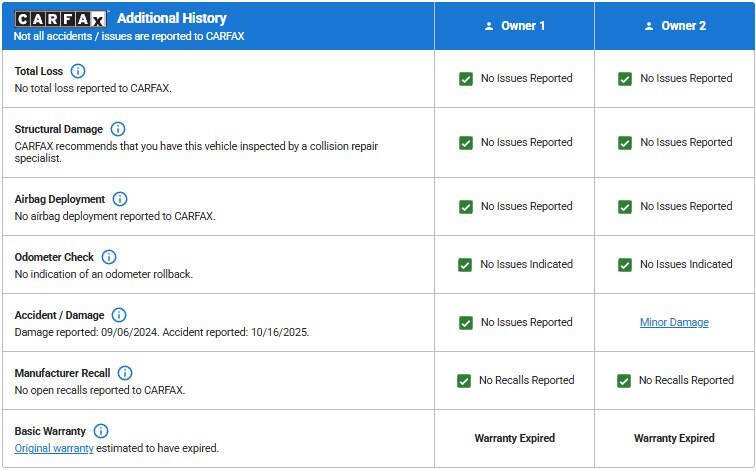Open Structural Damage info tooltip icon
Screen dimensions: 756x471
[x=118, y=129]
